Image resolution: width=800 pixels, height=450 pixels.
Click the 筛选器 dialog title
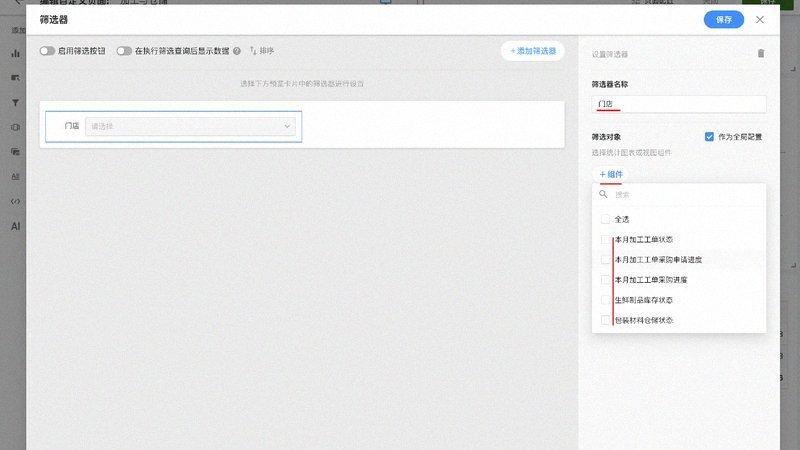[54, 20]
